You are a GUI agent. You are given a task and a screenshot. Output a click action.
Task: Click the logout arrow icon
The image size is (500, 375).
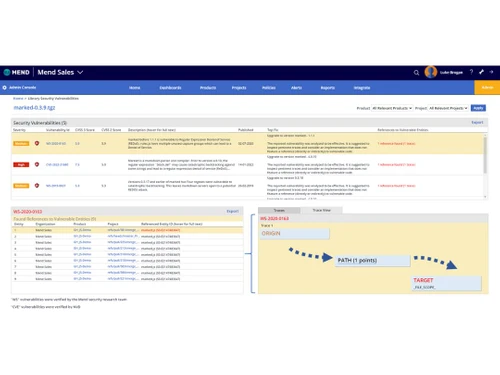pyautogui.click(x=491, y=72)
